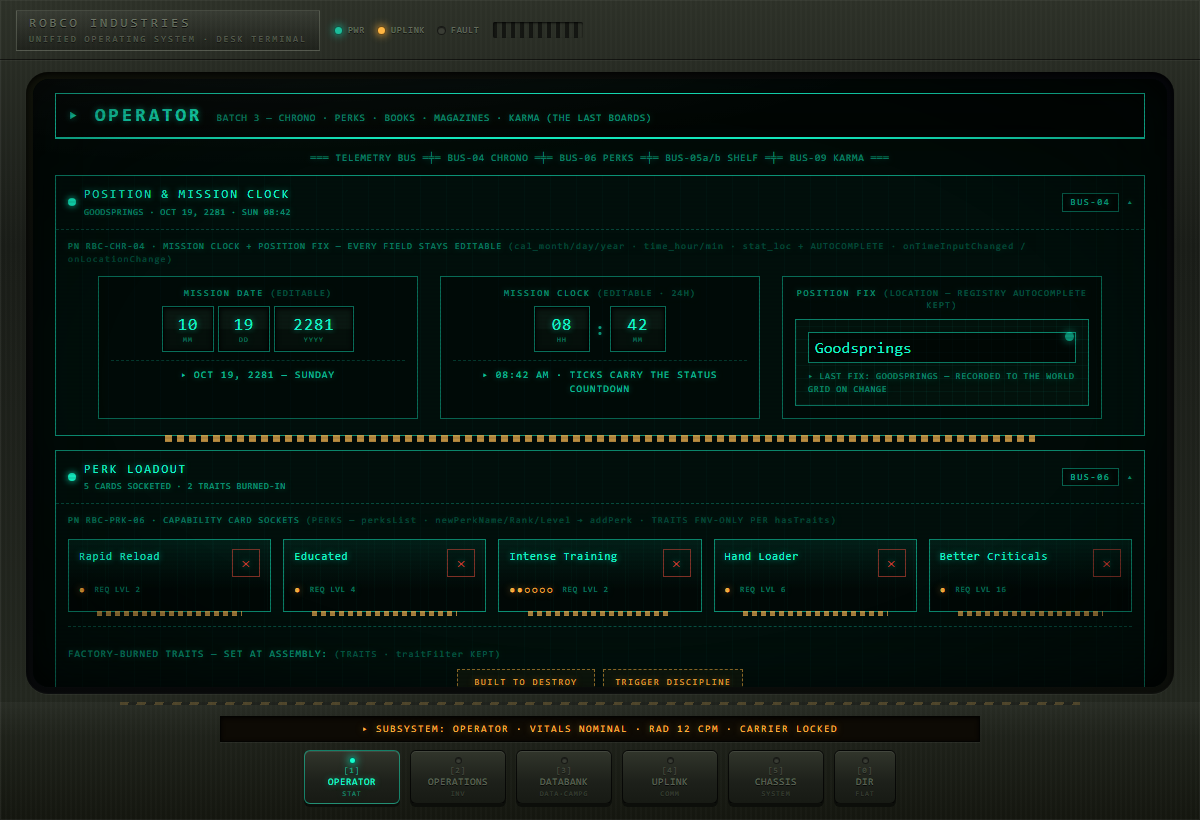Remove the Hand Loader perk card

point(892,563)
